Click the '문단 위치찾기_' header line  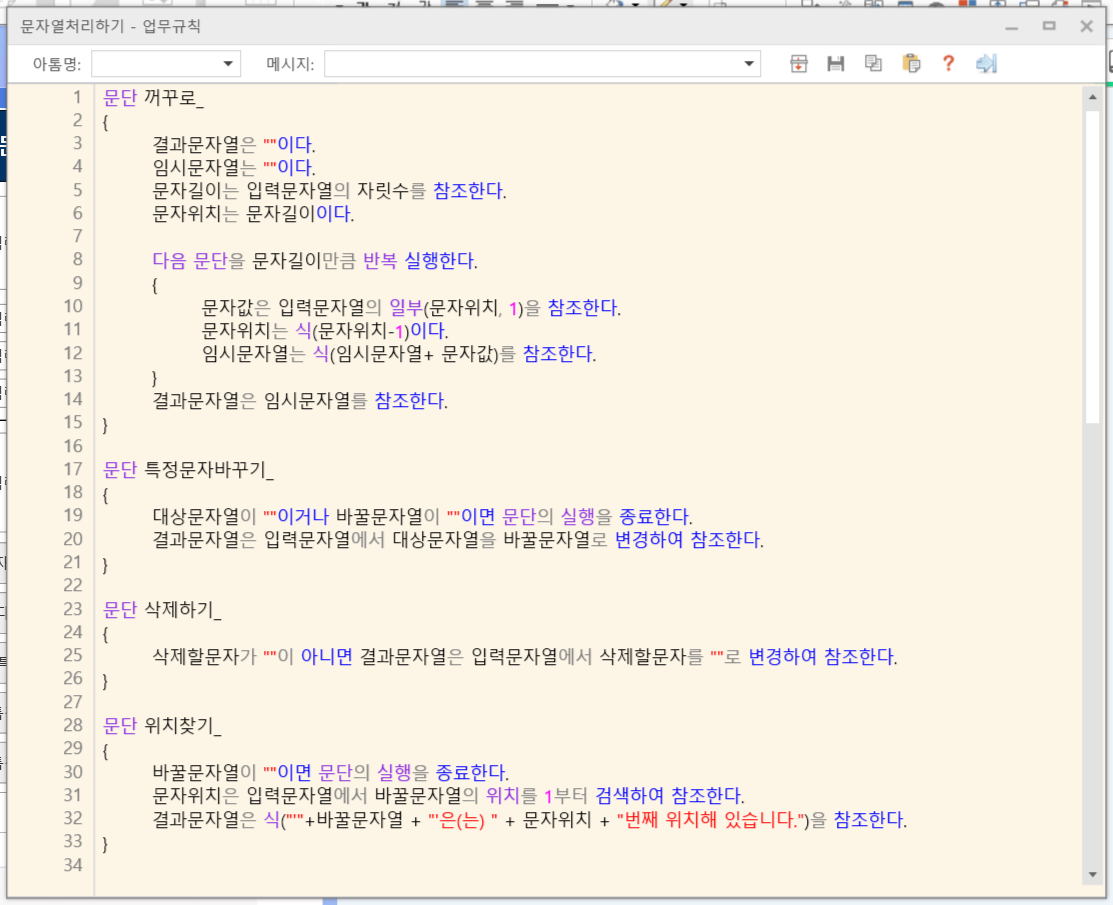[162, 726]
